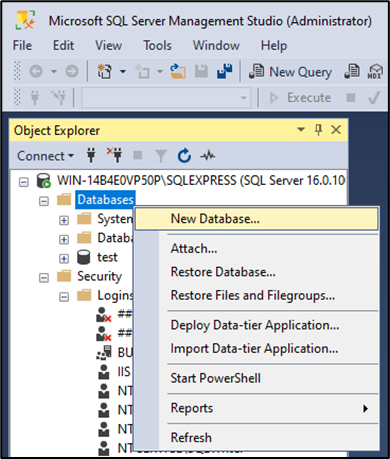Image resolution: width=390 pixels, height=459 pixels.
Task: Click the Open File folder icon
Action: 178,71
